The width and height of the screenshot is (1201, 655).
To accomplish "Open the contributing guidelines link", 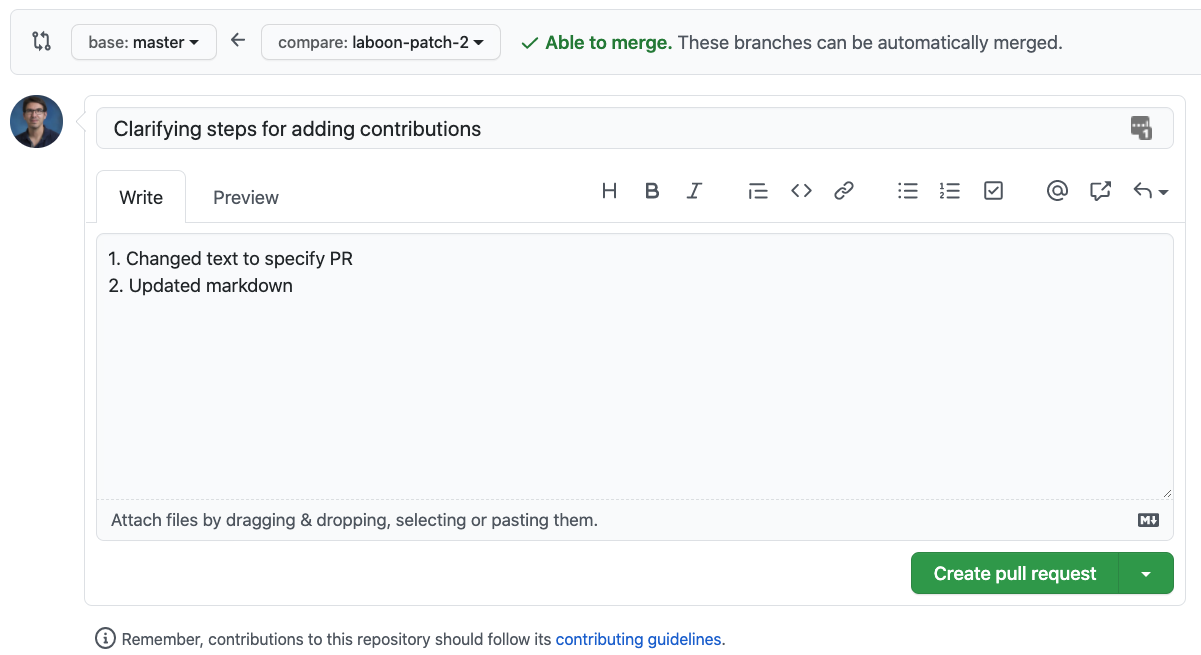I will pos(638,639).
